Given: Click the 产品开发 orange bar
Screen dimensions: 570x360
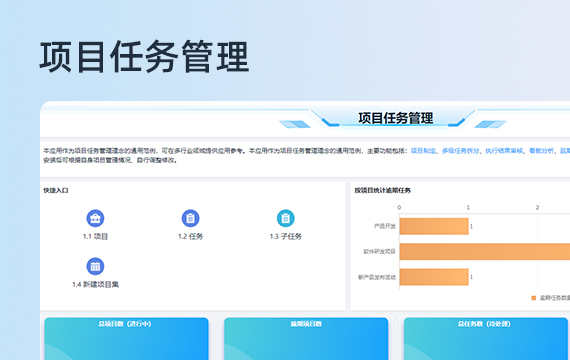Looking at the screenshot, I should (x=434, y=226).
